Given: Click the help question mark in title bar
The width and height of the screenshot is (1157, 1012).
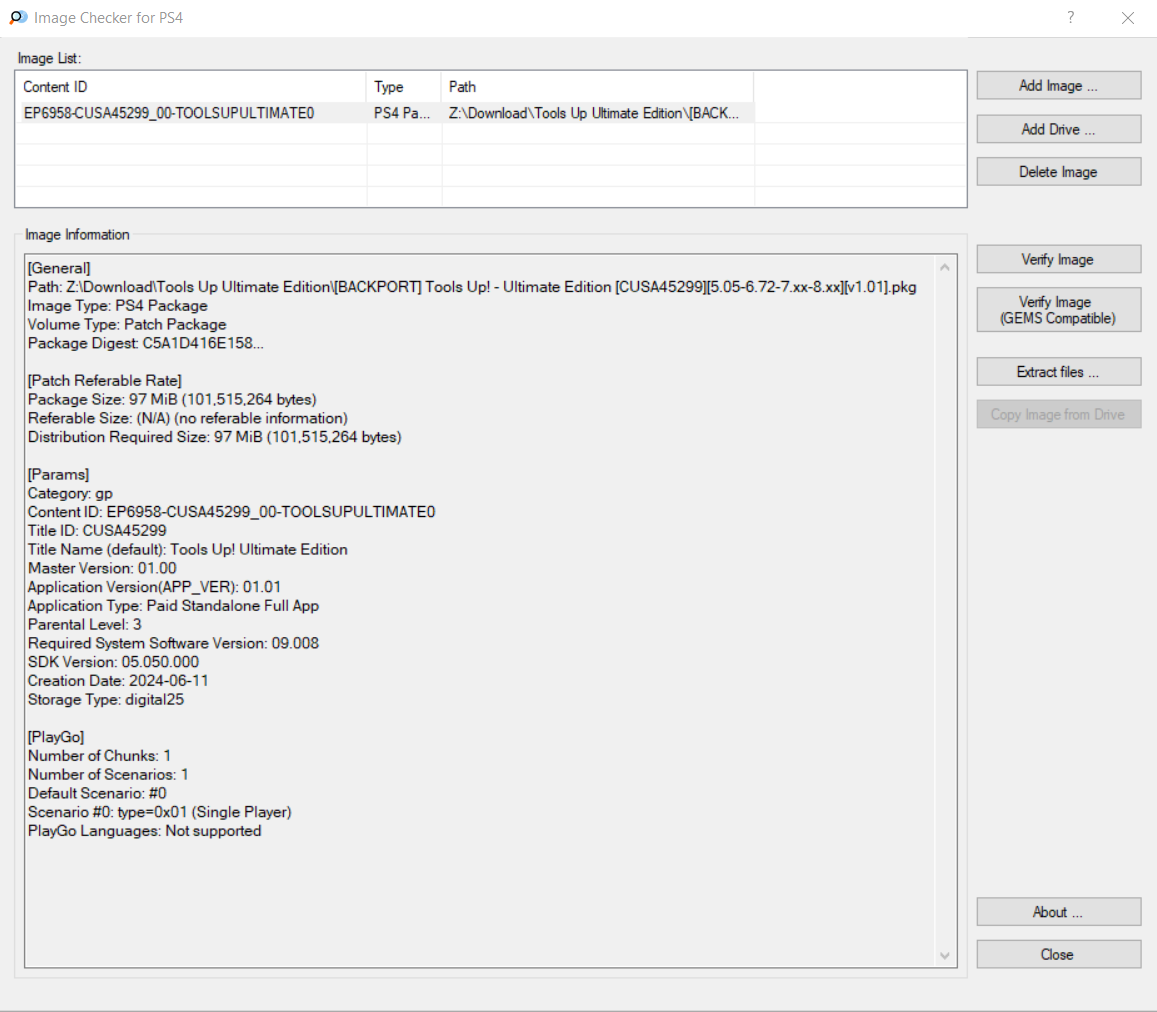Looking at the screenshot, I should pyautogui.click(x=1071, y=18).
